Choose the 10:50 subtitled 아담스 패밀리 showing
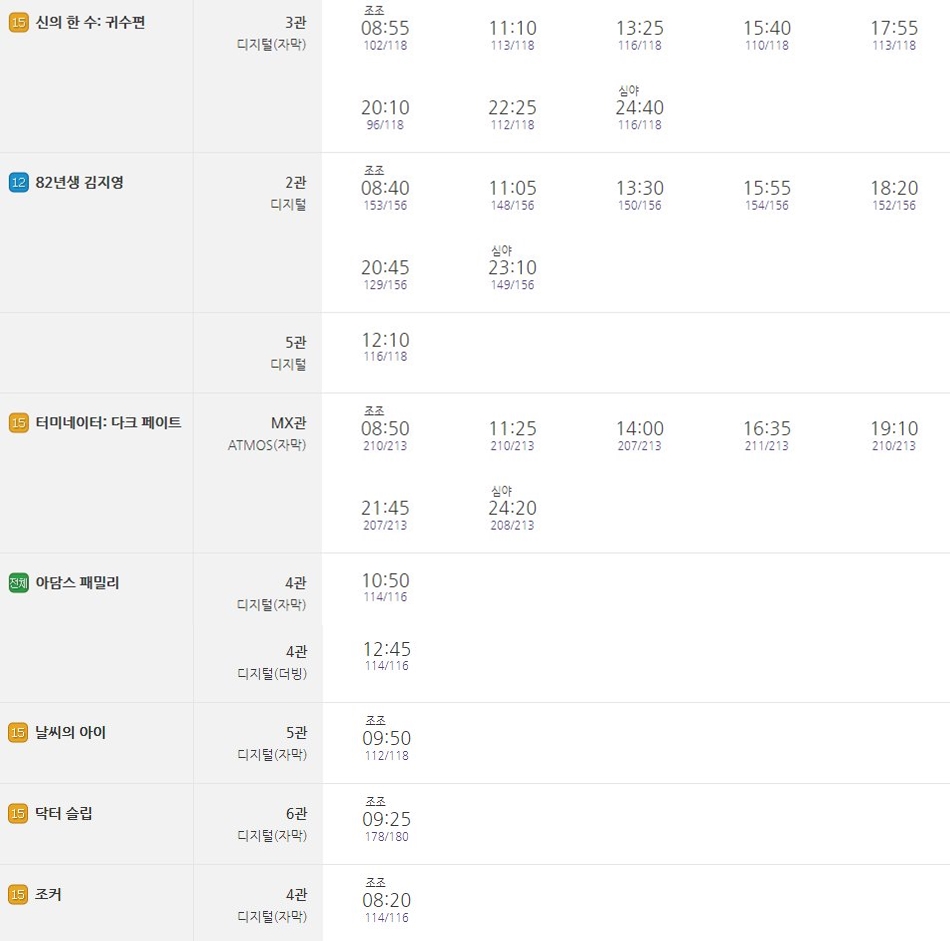The image size is (950, 941). [385, 587]
